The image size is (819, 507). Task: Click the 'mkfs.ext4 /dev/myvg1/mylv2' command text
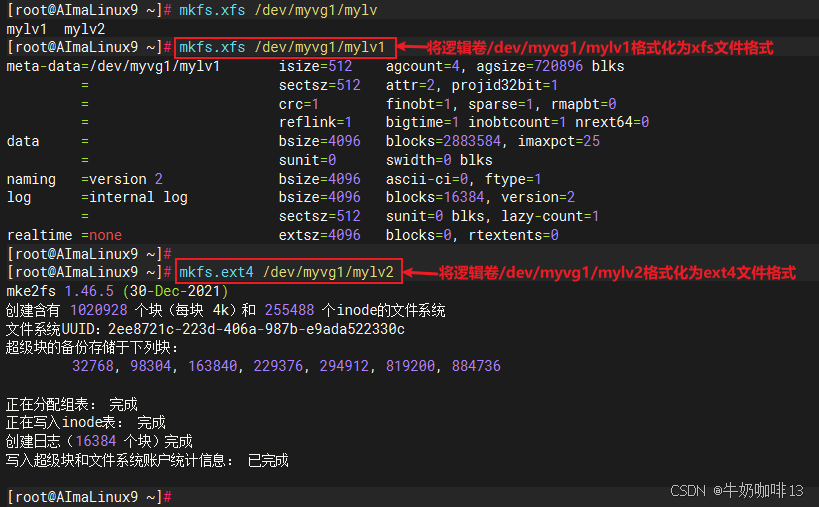(286, 272)
